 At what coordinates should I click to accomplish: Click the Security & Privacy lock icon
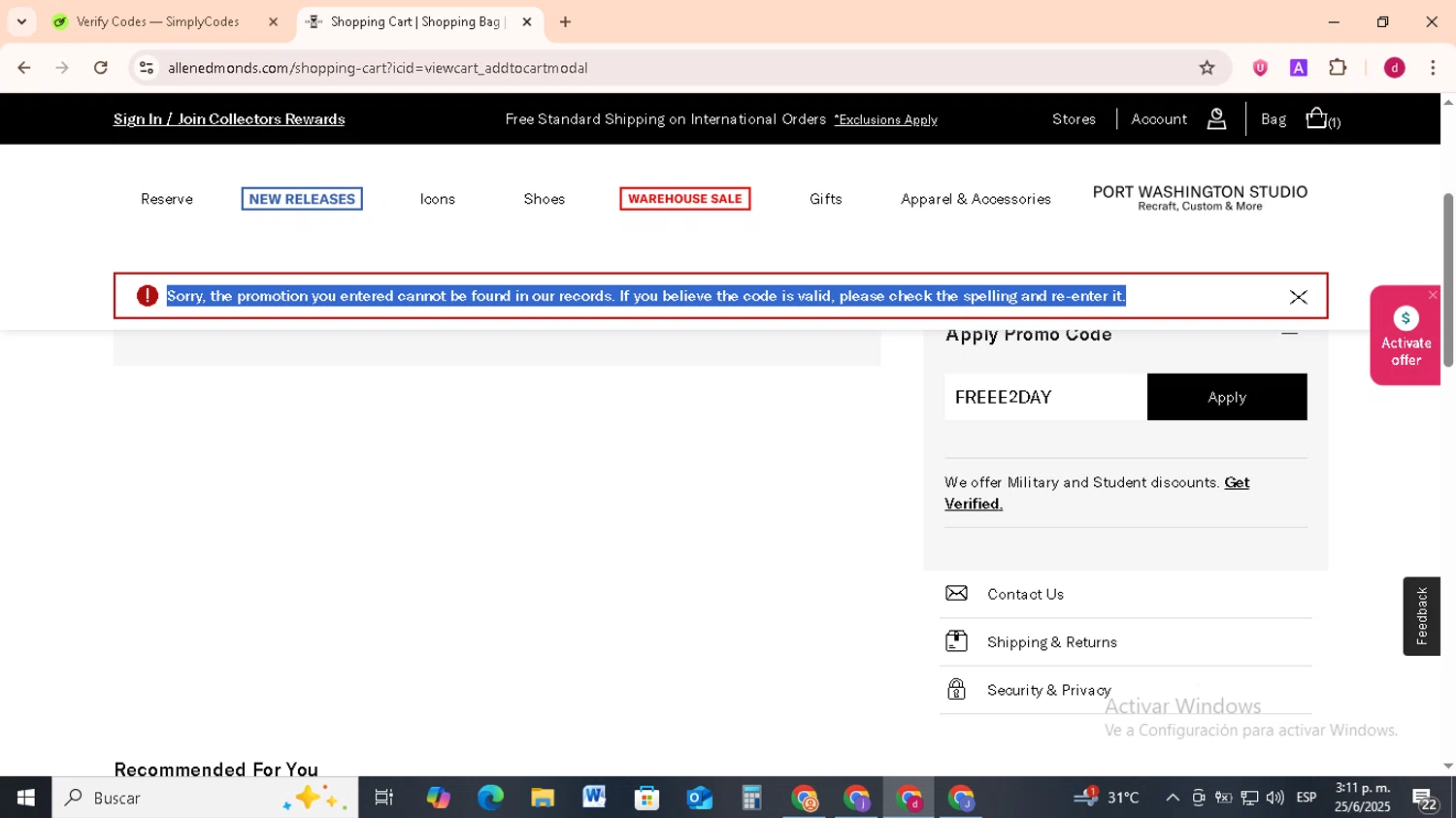tap(956, 689)
